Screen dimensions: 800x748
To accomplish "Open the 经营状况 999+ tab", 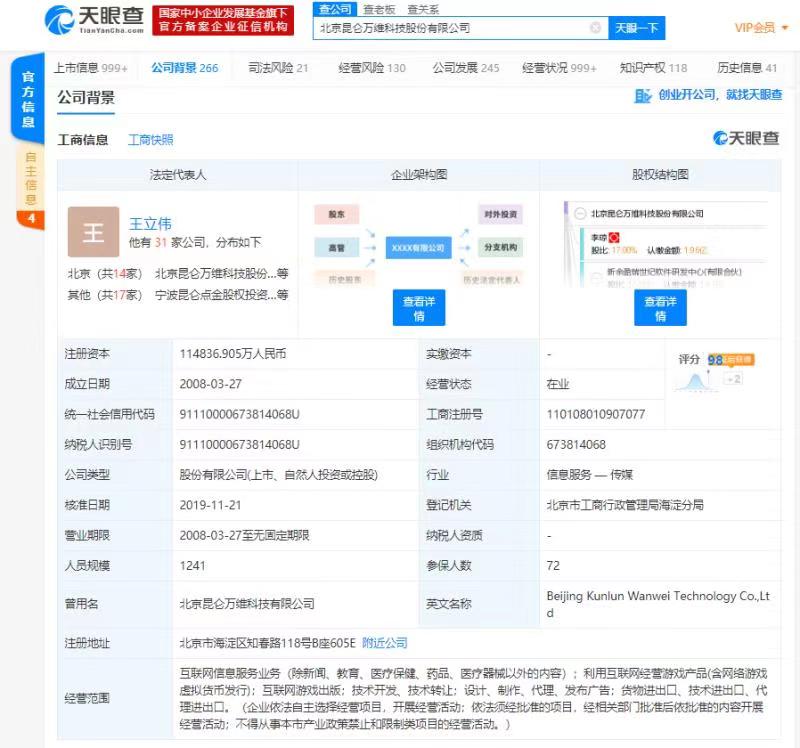I will coord(559,68).
